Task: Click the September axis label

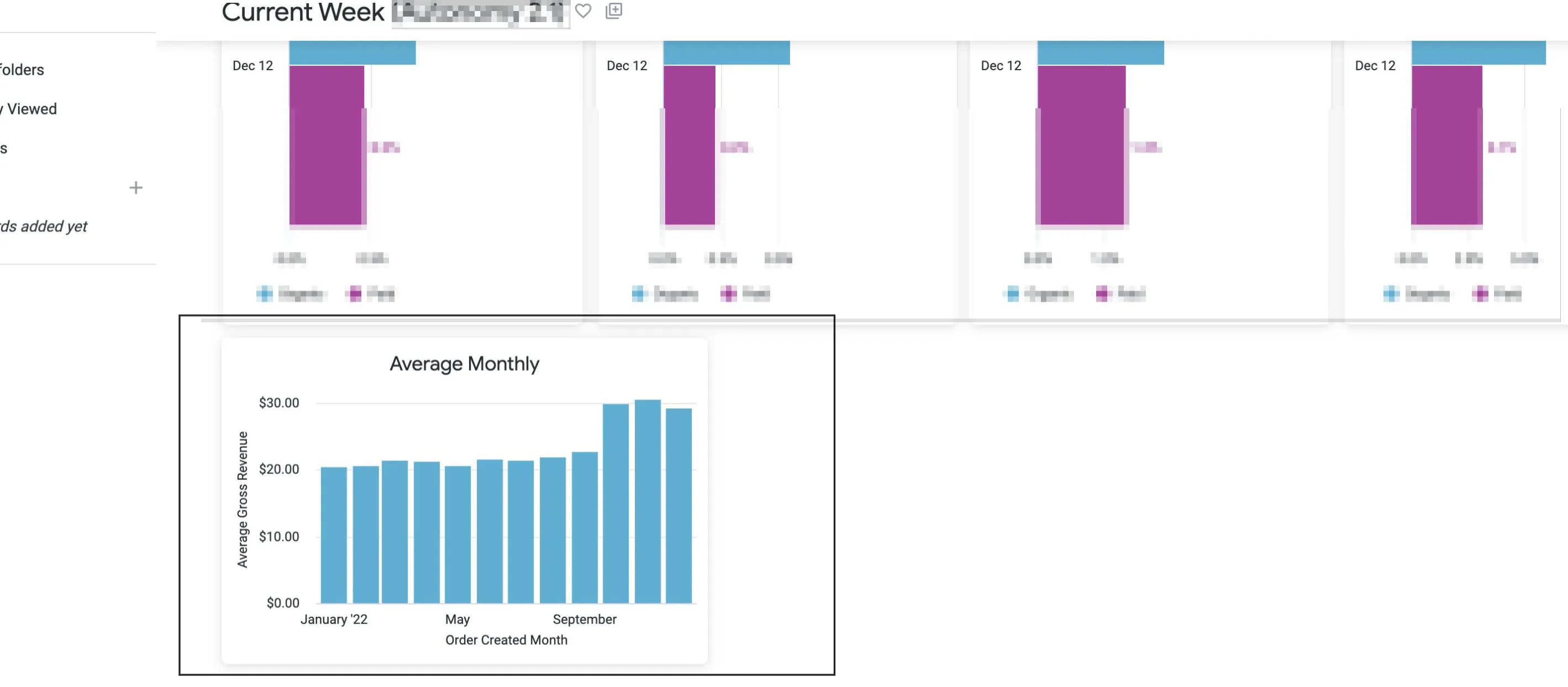Action: coord(585,620)
